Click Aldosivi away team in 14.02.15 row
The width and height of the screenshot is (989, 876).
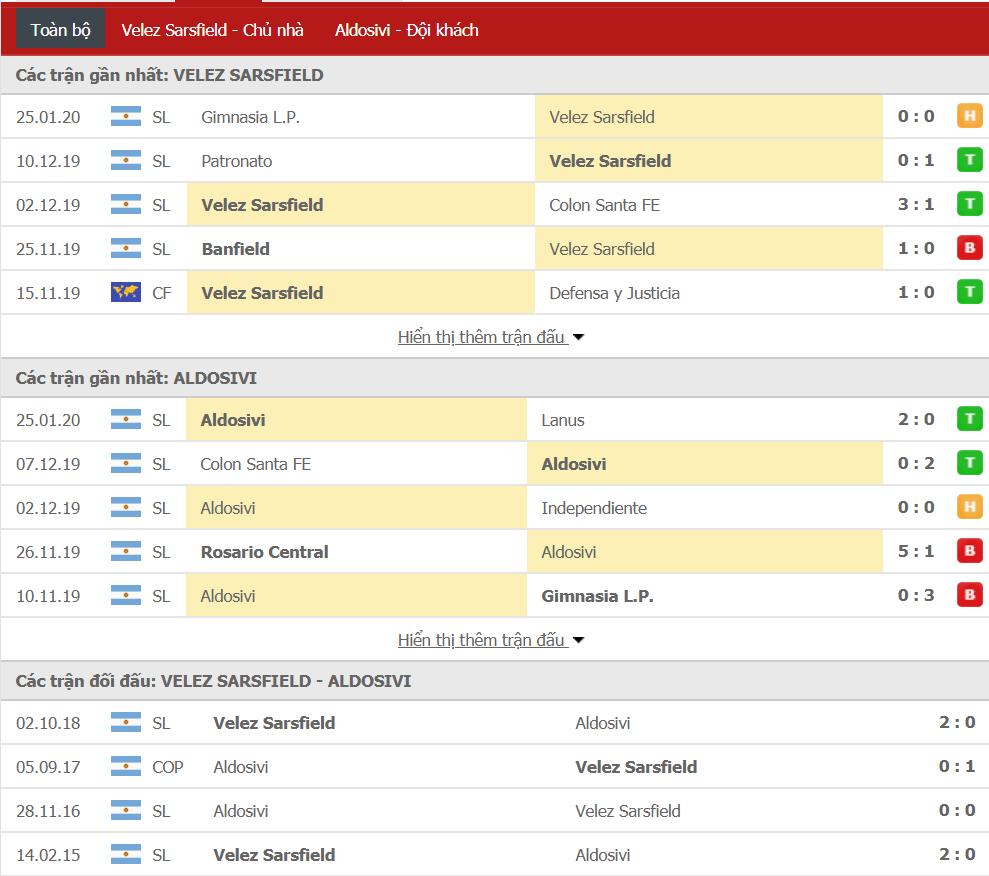602,855
